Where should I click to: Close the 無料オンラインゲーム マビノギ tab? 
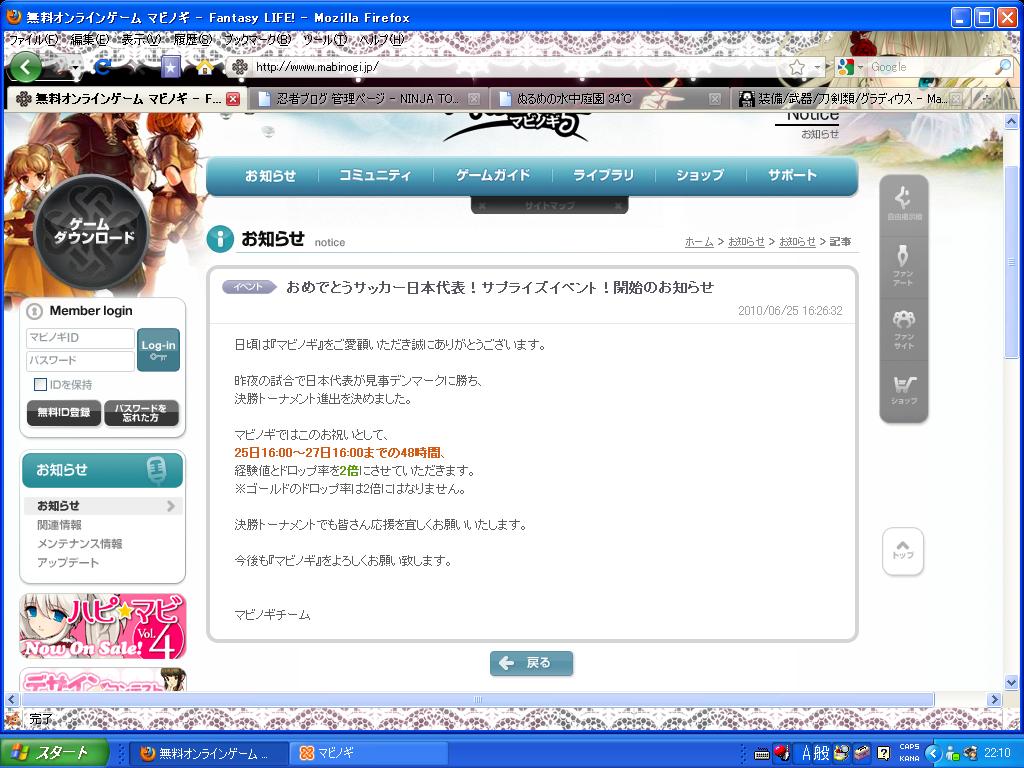pos(232,99)
